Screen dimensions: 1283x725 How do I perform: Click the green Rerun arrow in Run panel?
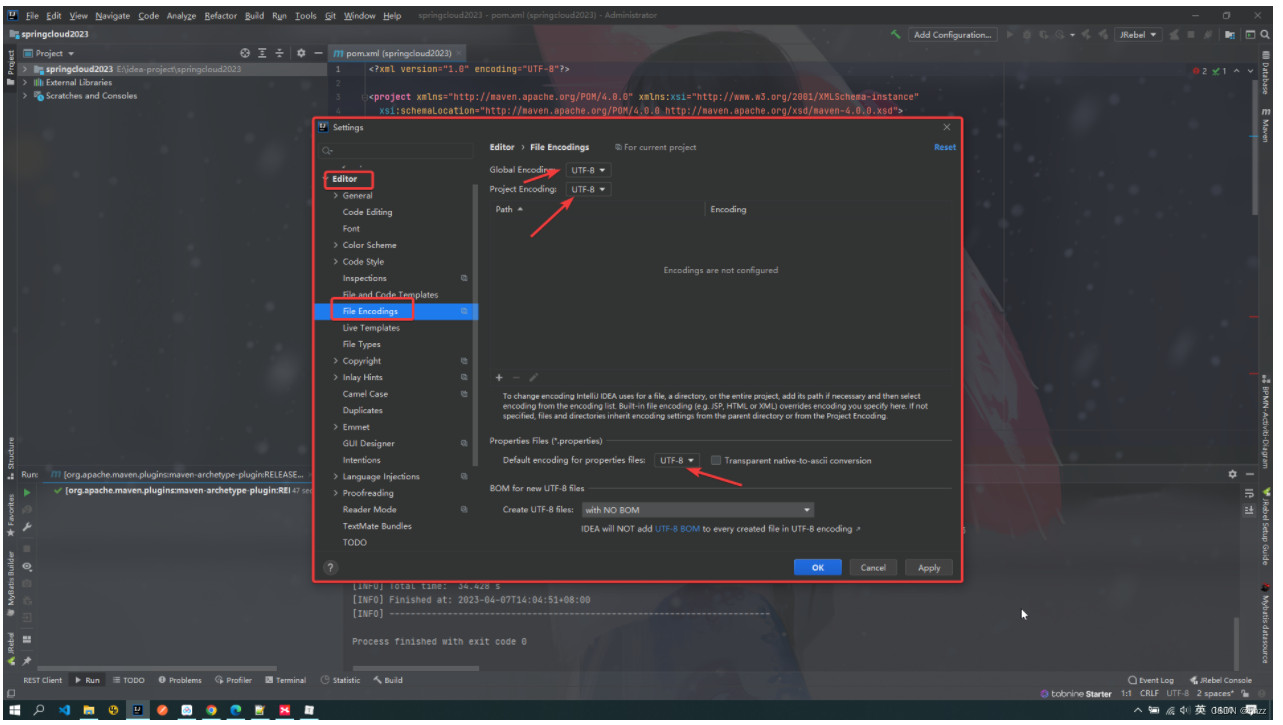pos(27,492)
